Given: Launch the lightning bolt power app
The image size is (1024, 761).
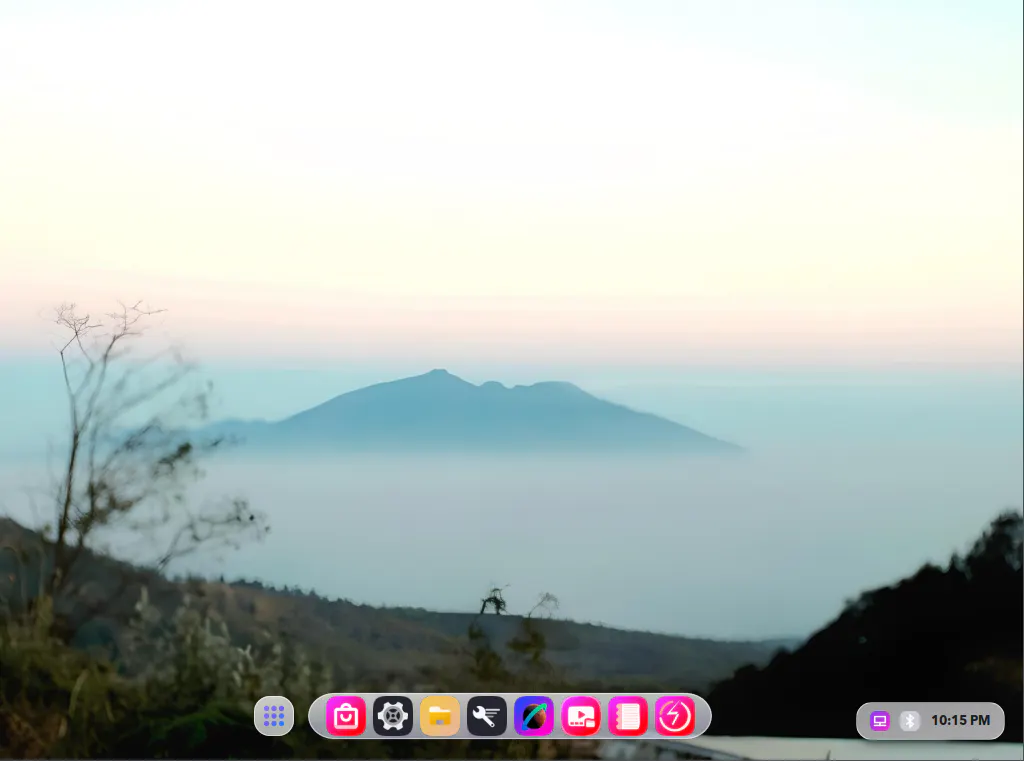Looking at the screenshot, I should pyautogui.click(x=675, y=716).
